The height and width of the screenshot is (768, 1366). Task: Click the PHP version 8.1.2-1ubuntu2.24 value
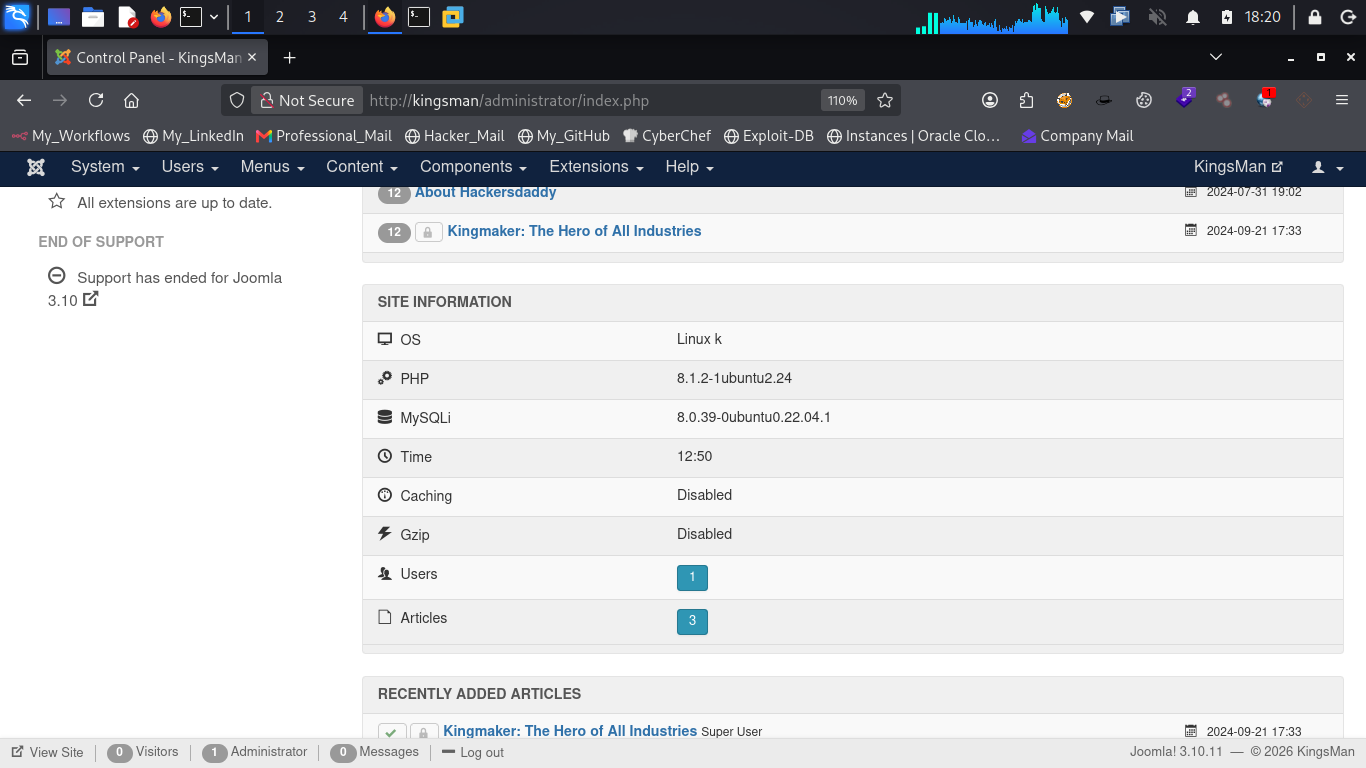pos(734,378)
